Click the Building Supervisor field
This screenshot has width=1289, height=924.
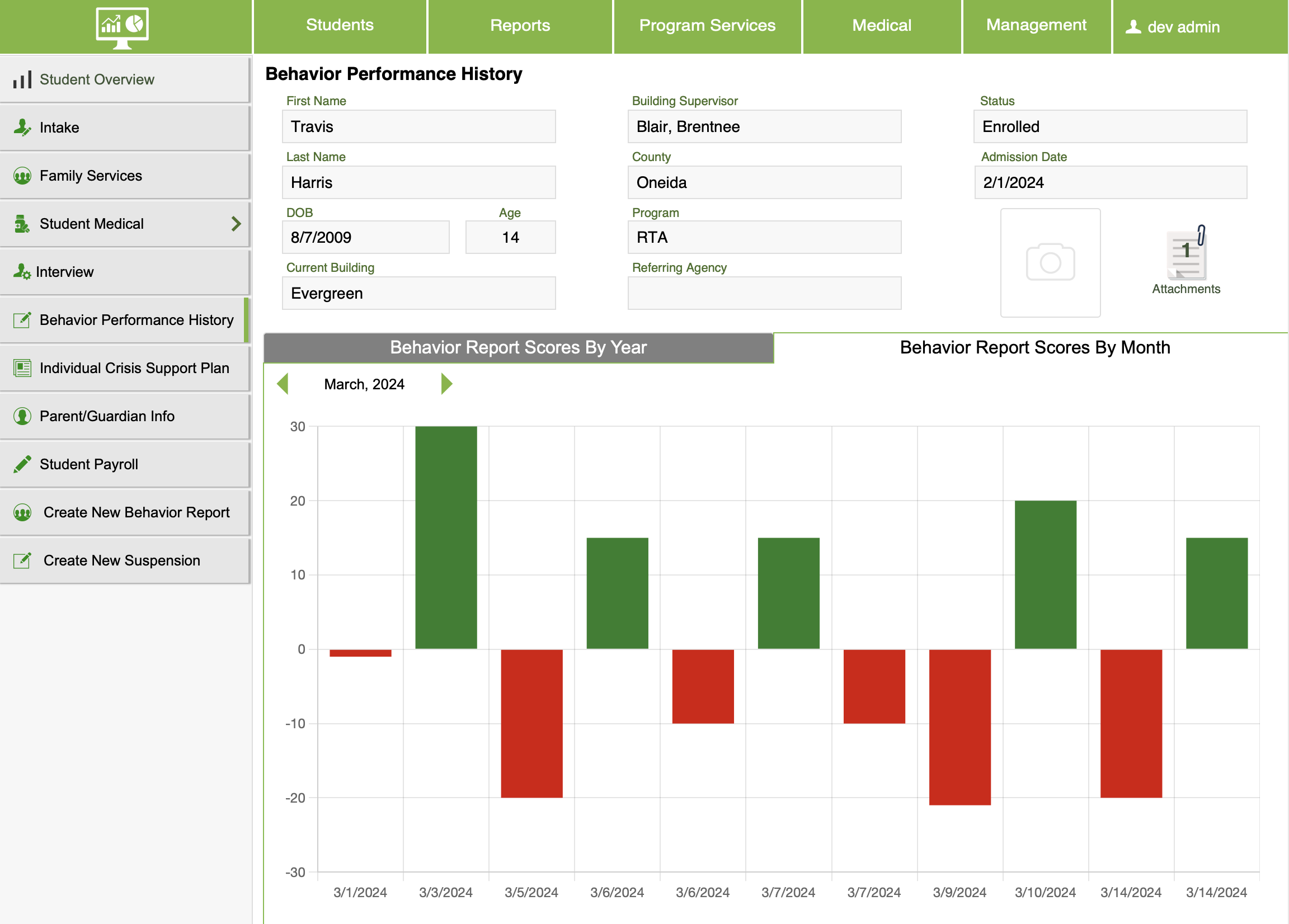(x=764, y=126)
